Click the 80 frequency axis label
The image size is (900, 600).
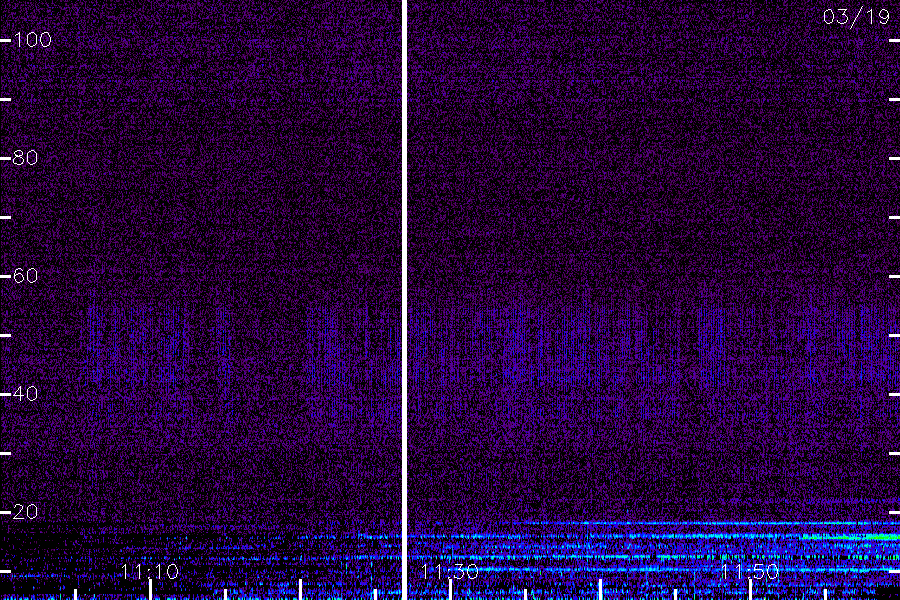click(25, 158)
